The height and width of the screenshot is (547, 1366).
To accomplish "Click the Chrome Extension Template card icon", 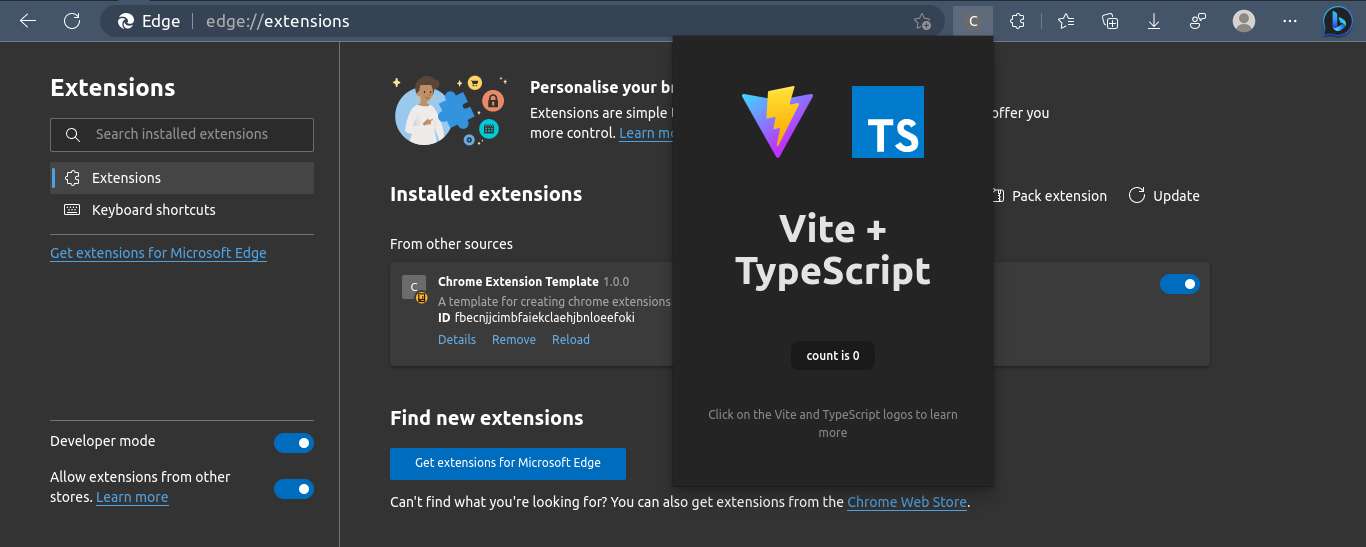I will pos(414,288).
